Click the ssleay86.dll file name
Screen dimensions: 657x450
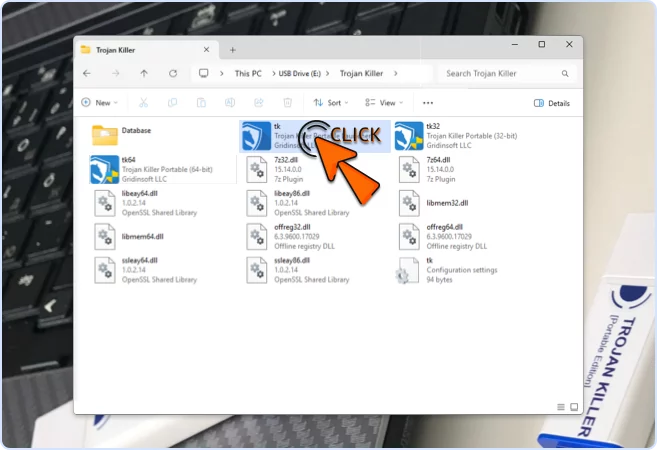coord(292,260)
